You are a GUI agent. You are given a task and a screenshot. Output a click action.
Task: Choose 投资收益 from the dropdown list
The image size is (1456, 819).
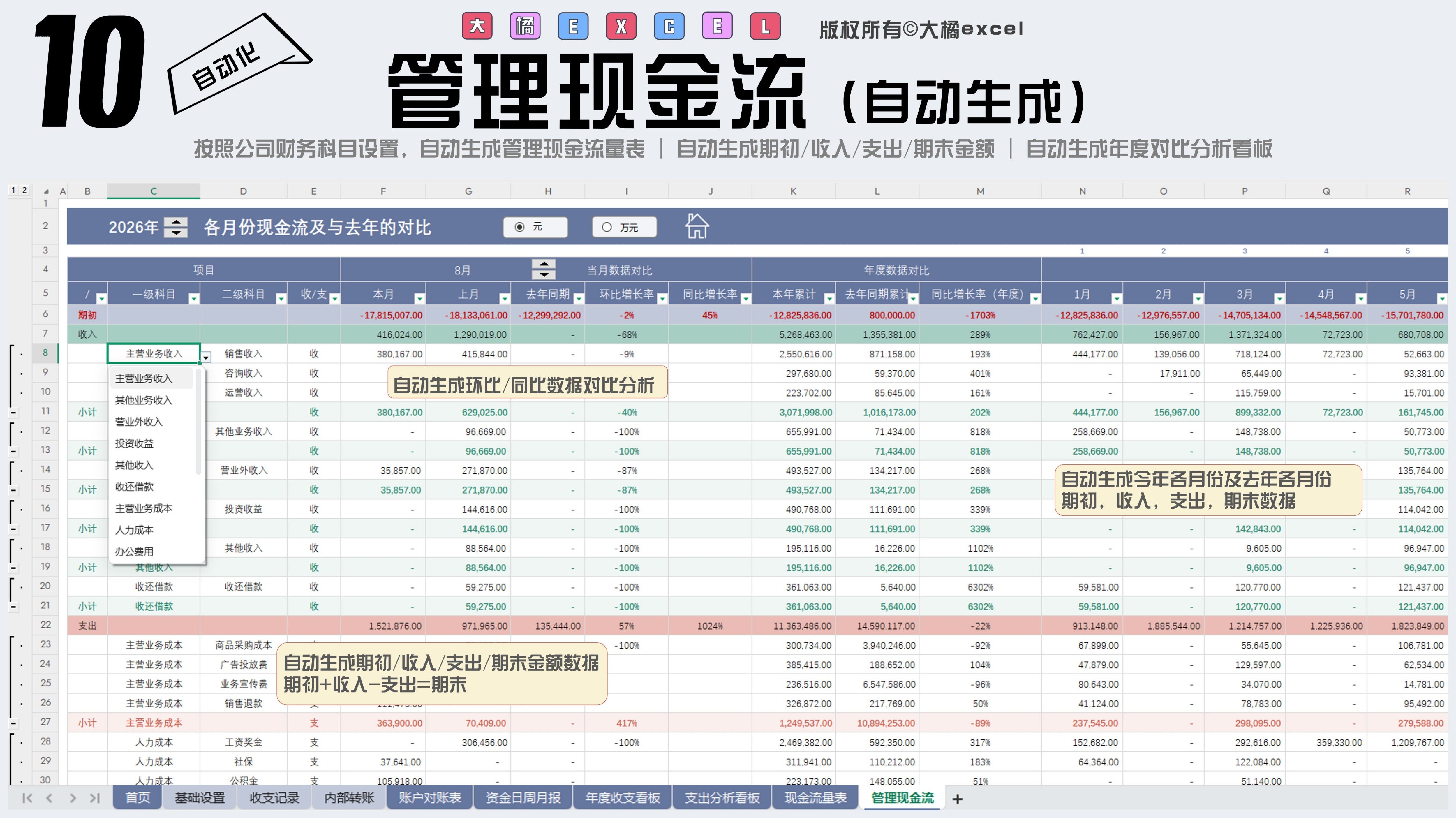tap(134, 443)
